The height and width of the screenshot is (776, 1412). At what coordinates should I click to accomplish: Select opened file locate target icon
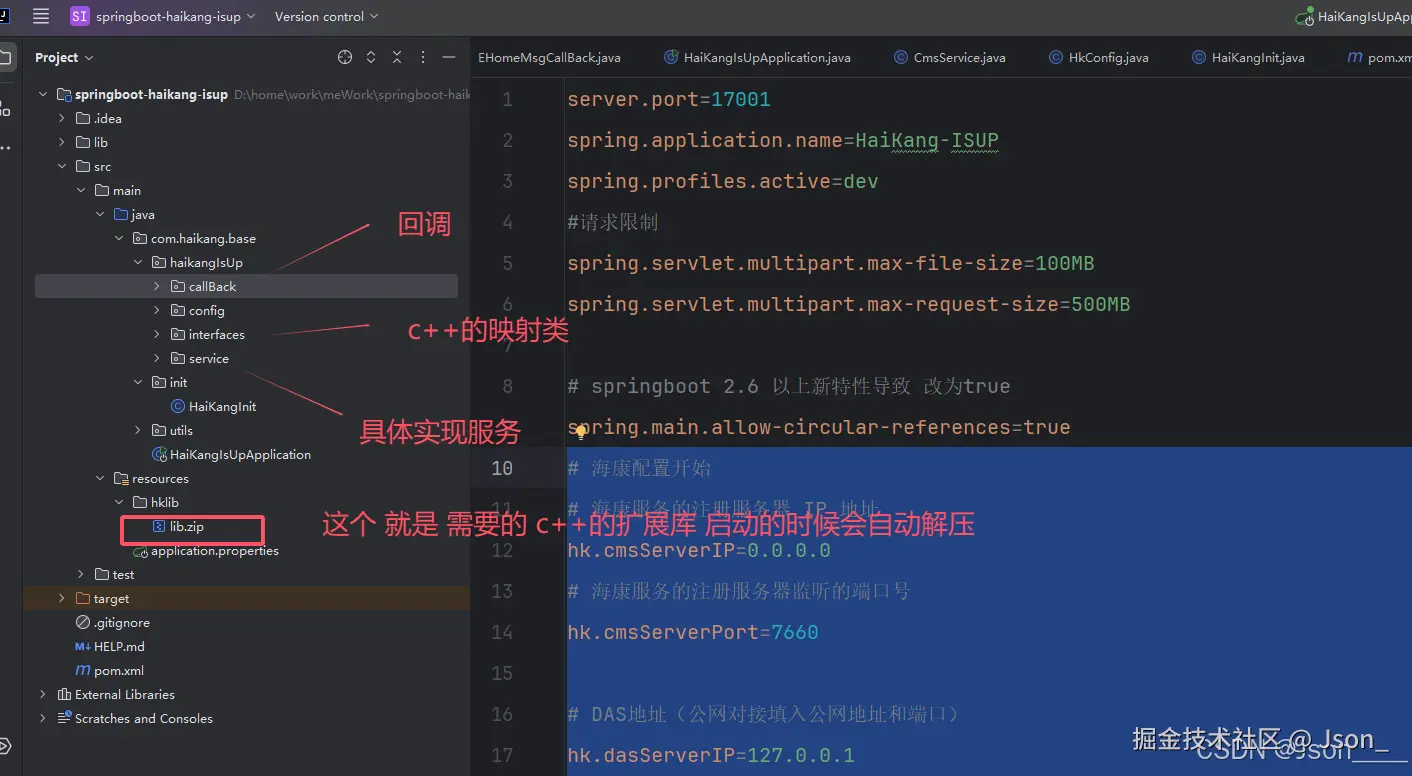pos(345,57)
